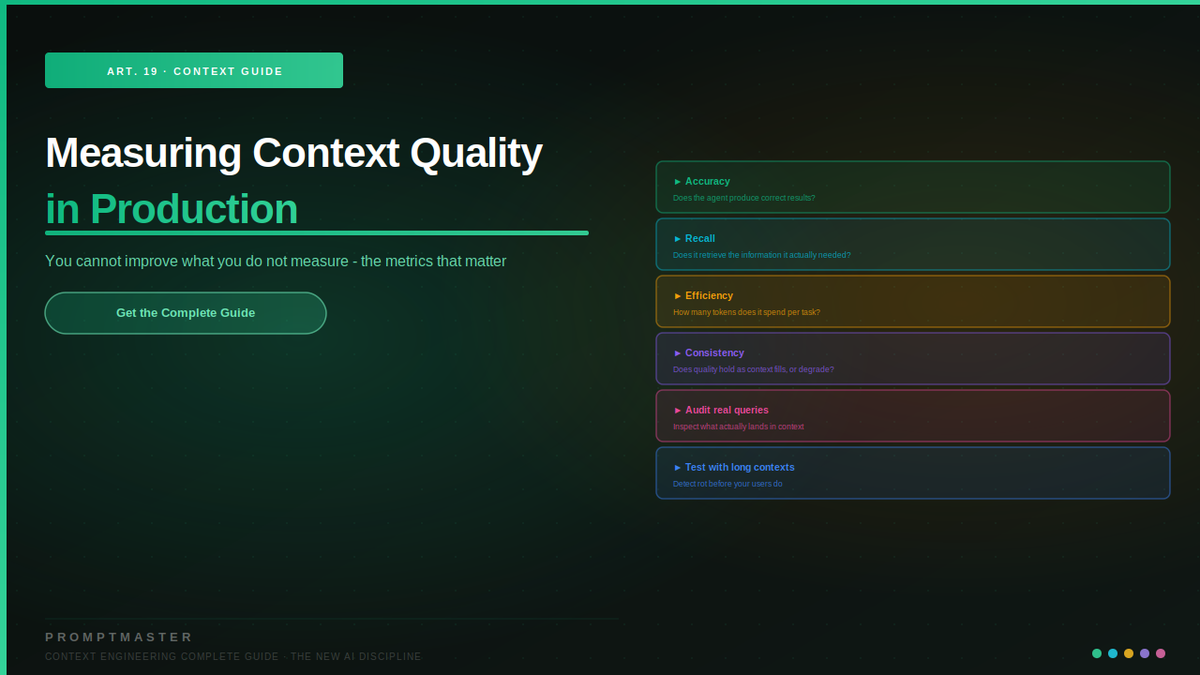Select the purple dot indicator

click(1145, 653)
